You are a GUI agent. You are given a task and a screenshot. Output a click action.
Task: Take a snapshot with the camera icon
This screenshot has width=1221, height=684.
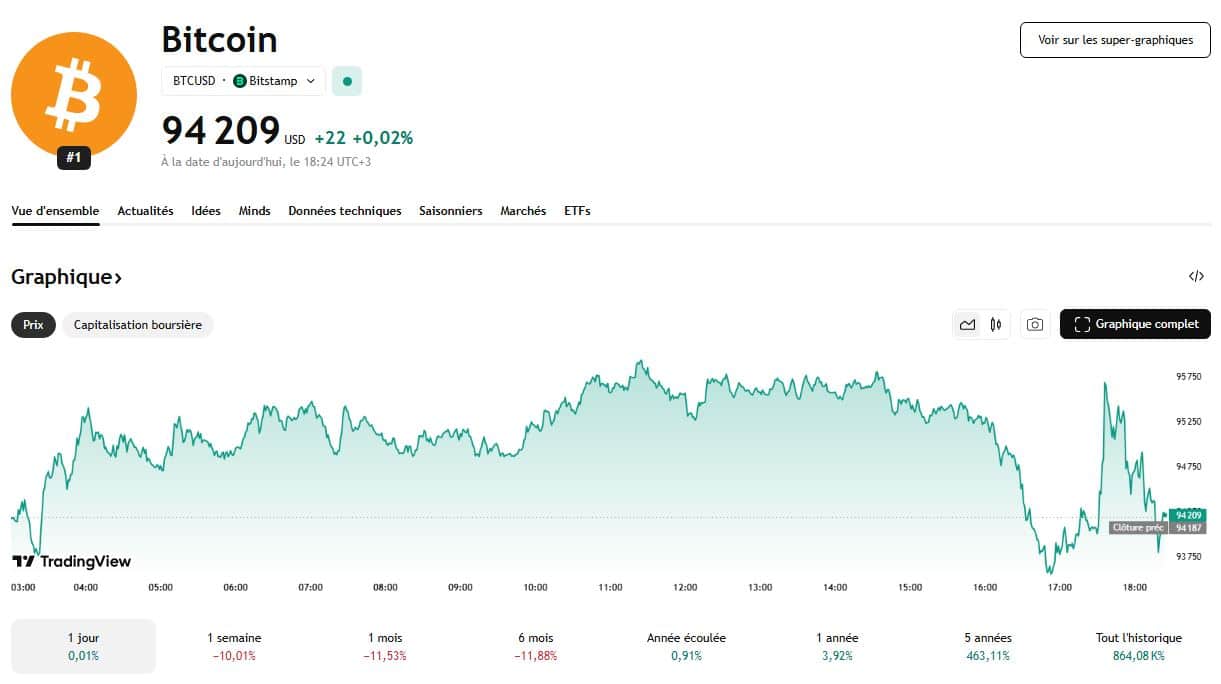[x=1035, y=324]
